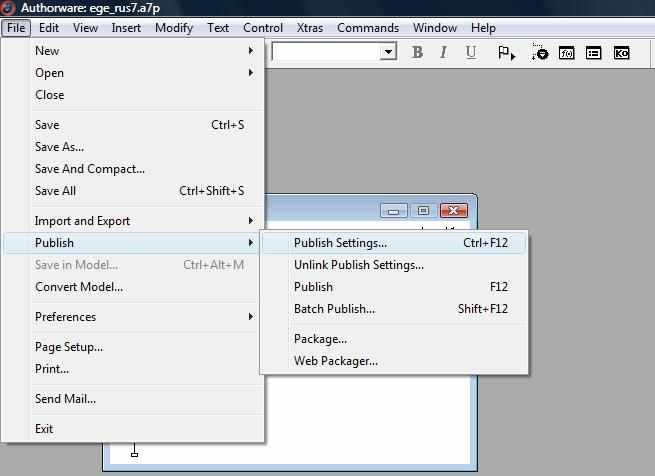Open the Modify menu
This screenshot has height=476, width=655.
tap(174, 28)
